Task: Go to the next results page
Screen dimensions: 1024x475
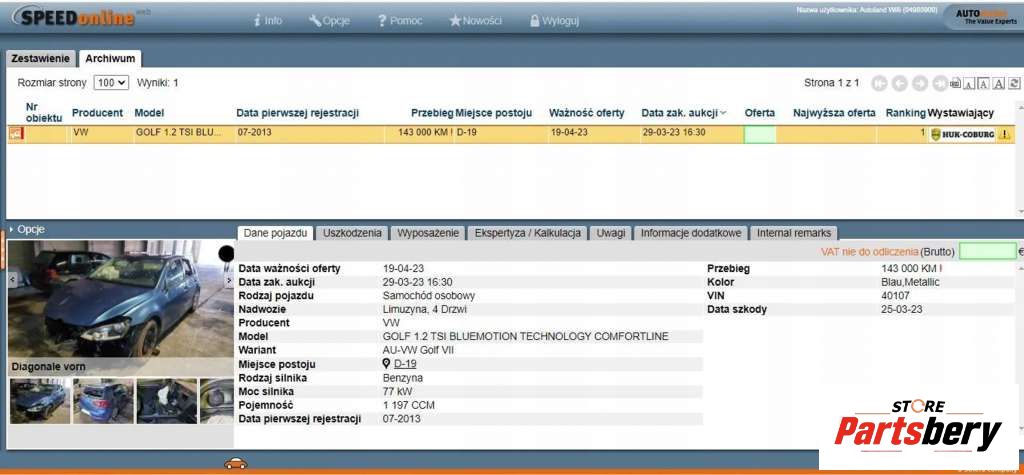Action: click(920, 83)
